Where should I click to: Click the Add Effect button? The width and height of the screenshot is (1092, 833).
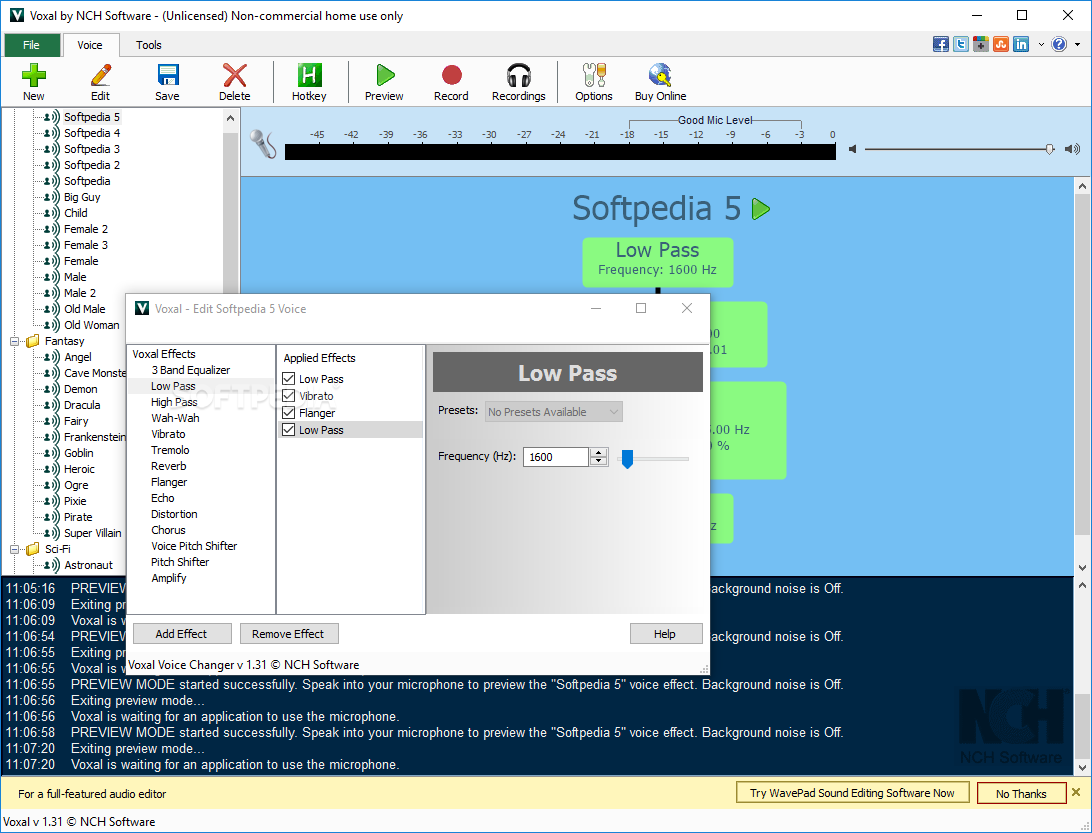point(181,634)
